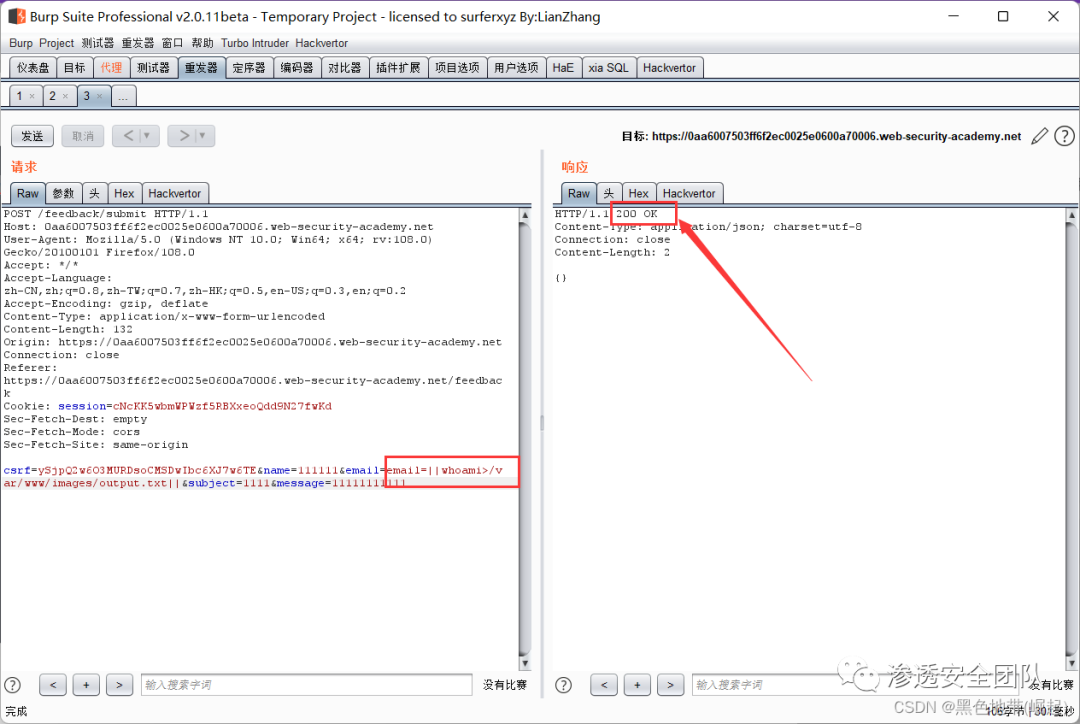Go to previous match in response search

(604, 685)
